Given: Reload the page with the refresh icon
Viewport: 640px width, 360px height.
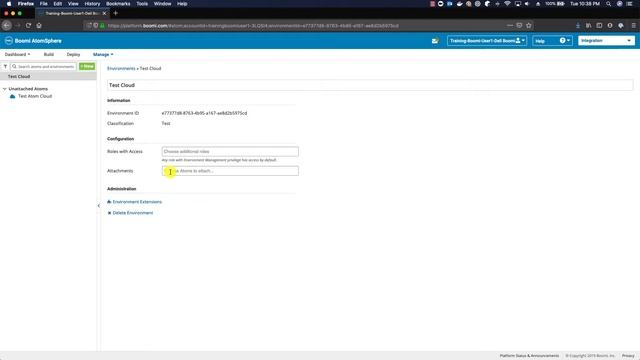Looking at the screenshot, I should [x=28, y=25].
